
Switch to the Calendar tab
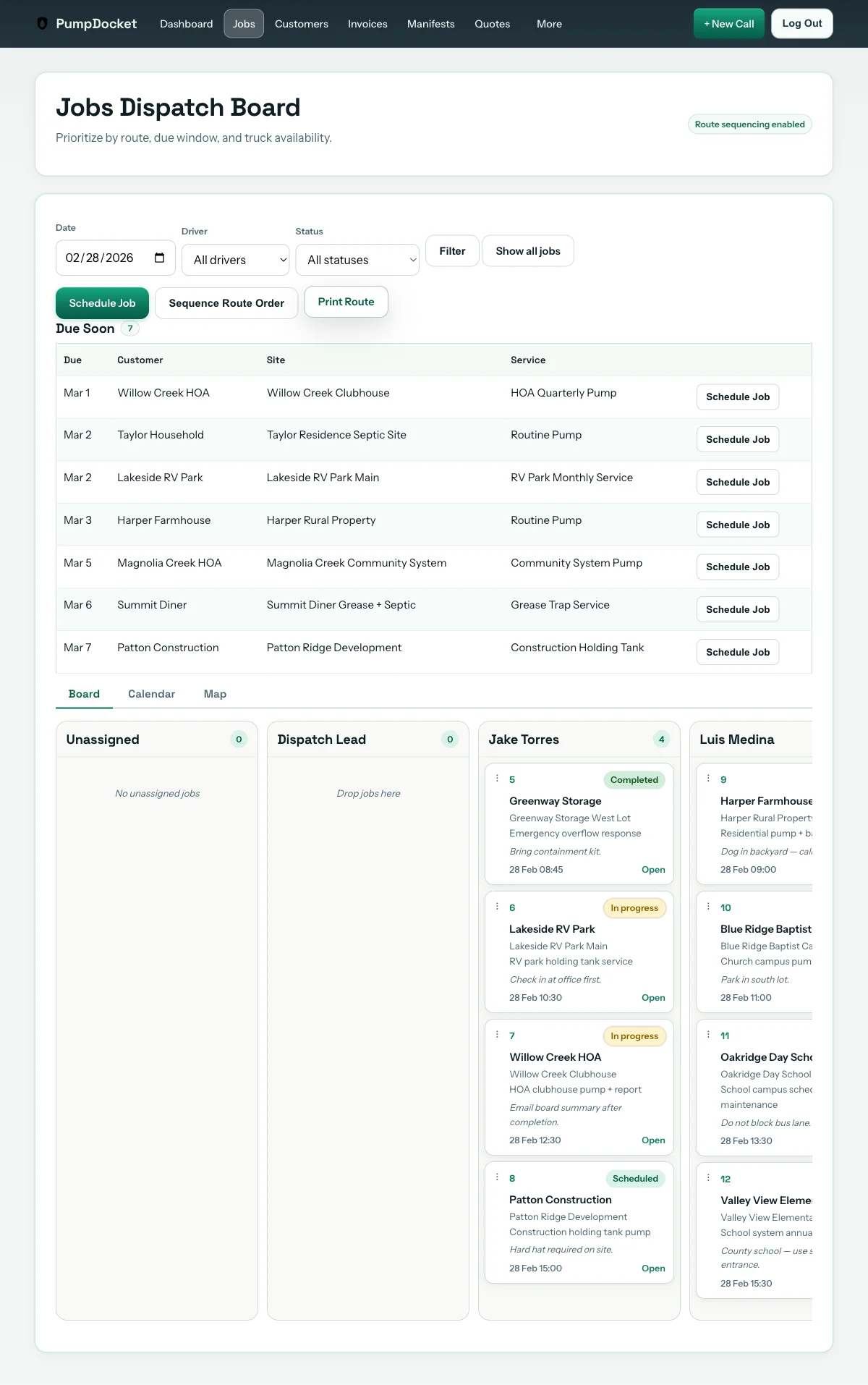[x=151, y=694]
